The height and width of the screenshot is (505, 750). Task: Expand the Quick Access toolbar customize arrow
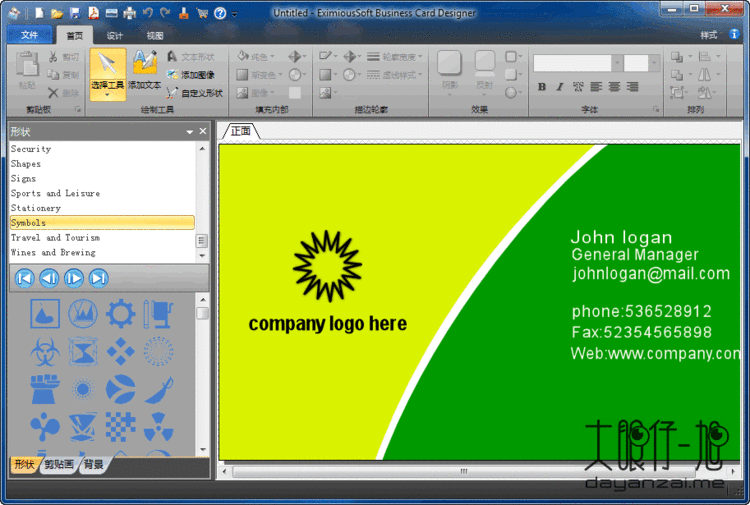pos(234,14)
